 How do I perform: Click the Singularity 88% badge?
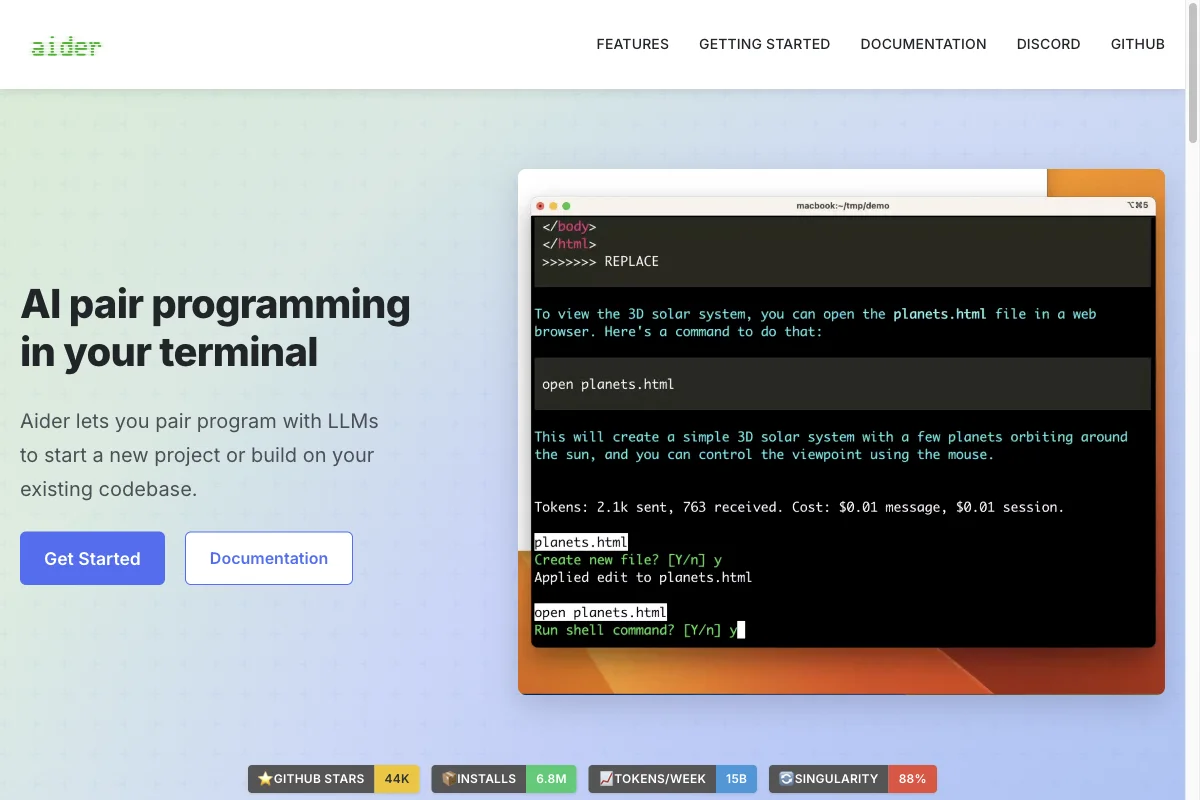pyautogui.click(x=853, y=779)
